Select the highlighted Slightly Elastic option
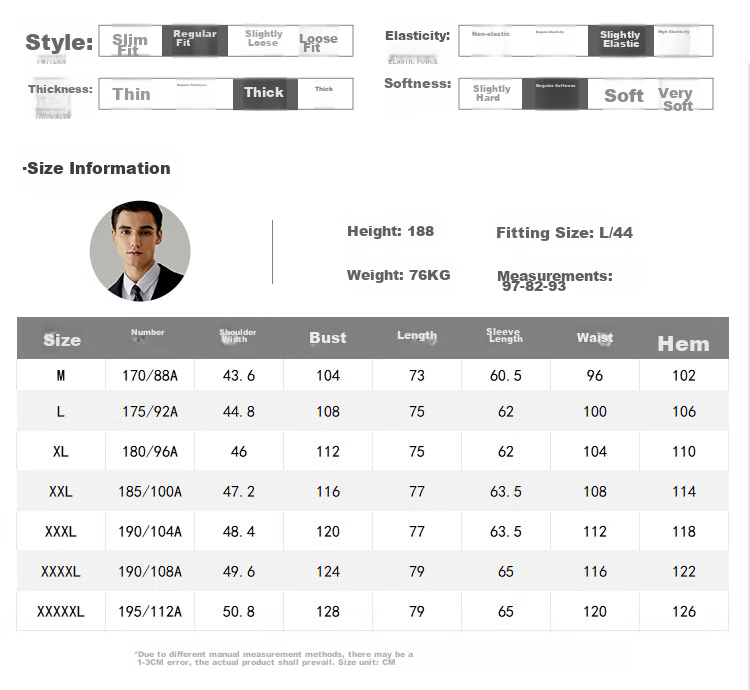 [x=620, y=41]
